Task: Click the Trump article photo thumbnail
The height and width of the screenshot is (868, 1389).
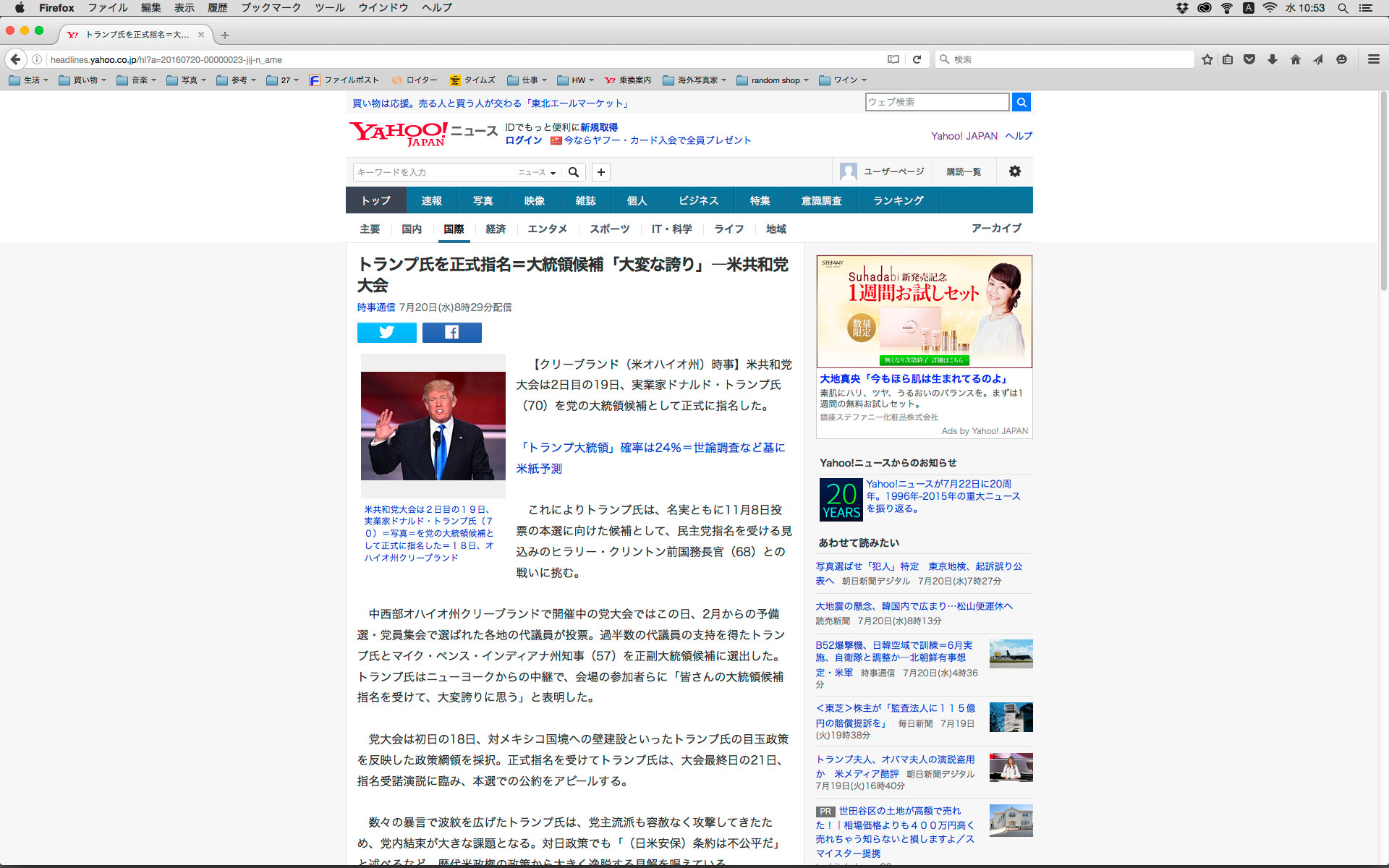Action: [433, 426]
